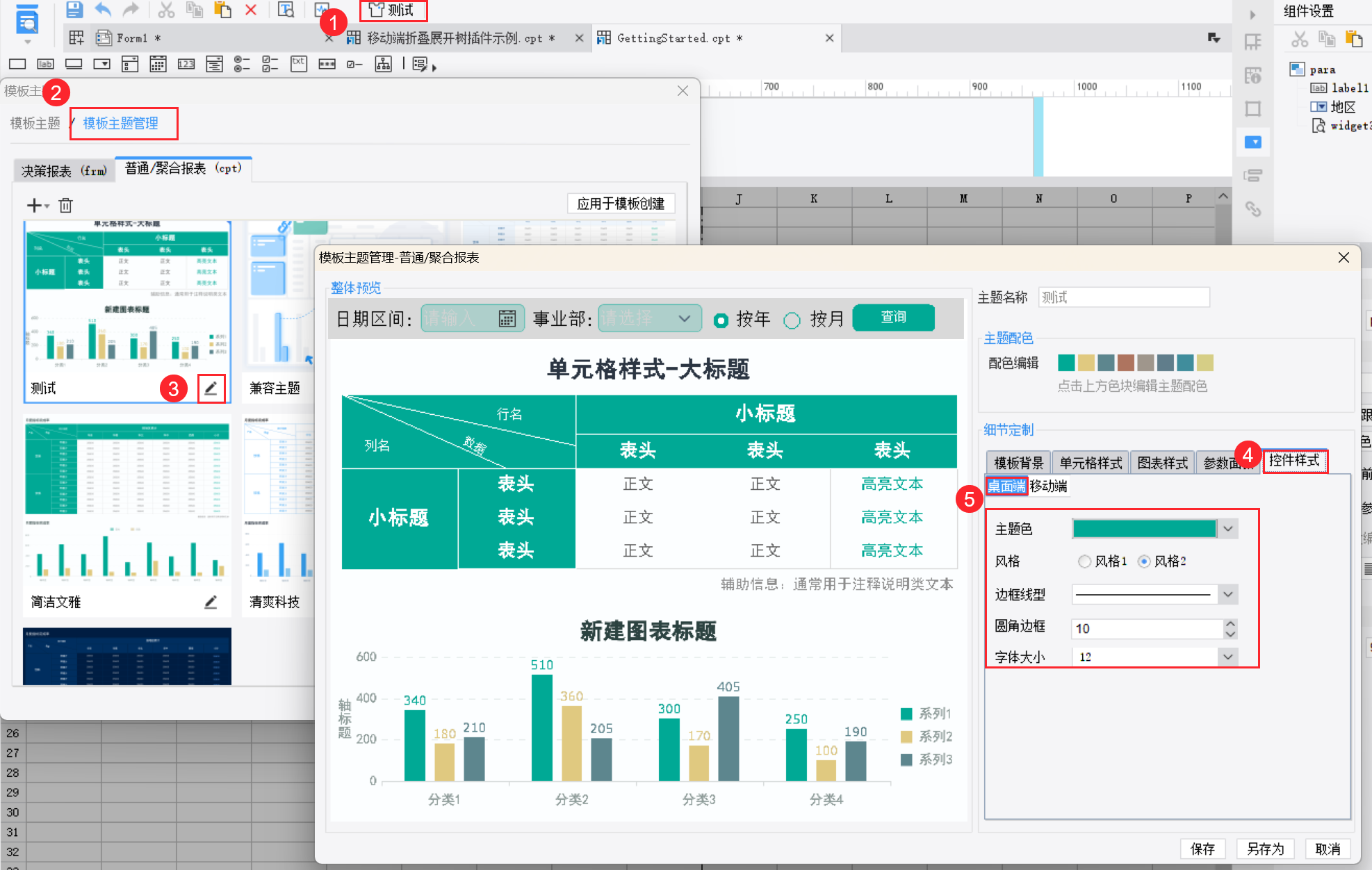Click the red delete X toolbar icon
The image size is (1372, 870).
pos(251,10)
